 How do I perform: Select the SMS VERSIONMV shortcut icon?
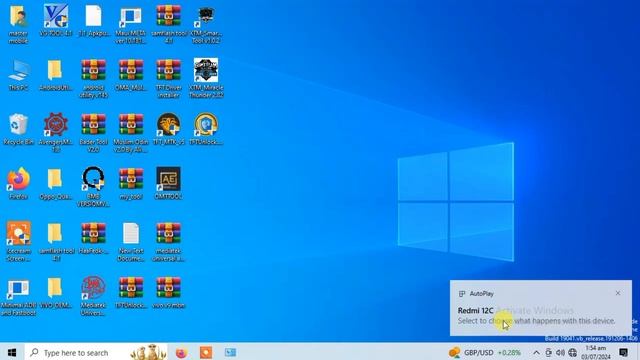click(x=93, y=179)
